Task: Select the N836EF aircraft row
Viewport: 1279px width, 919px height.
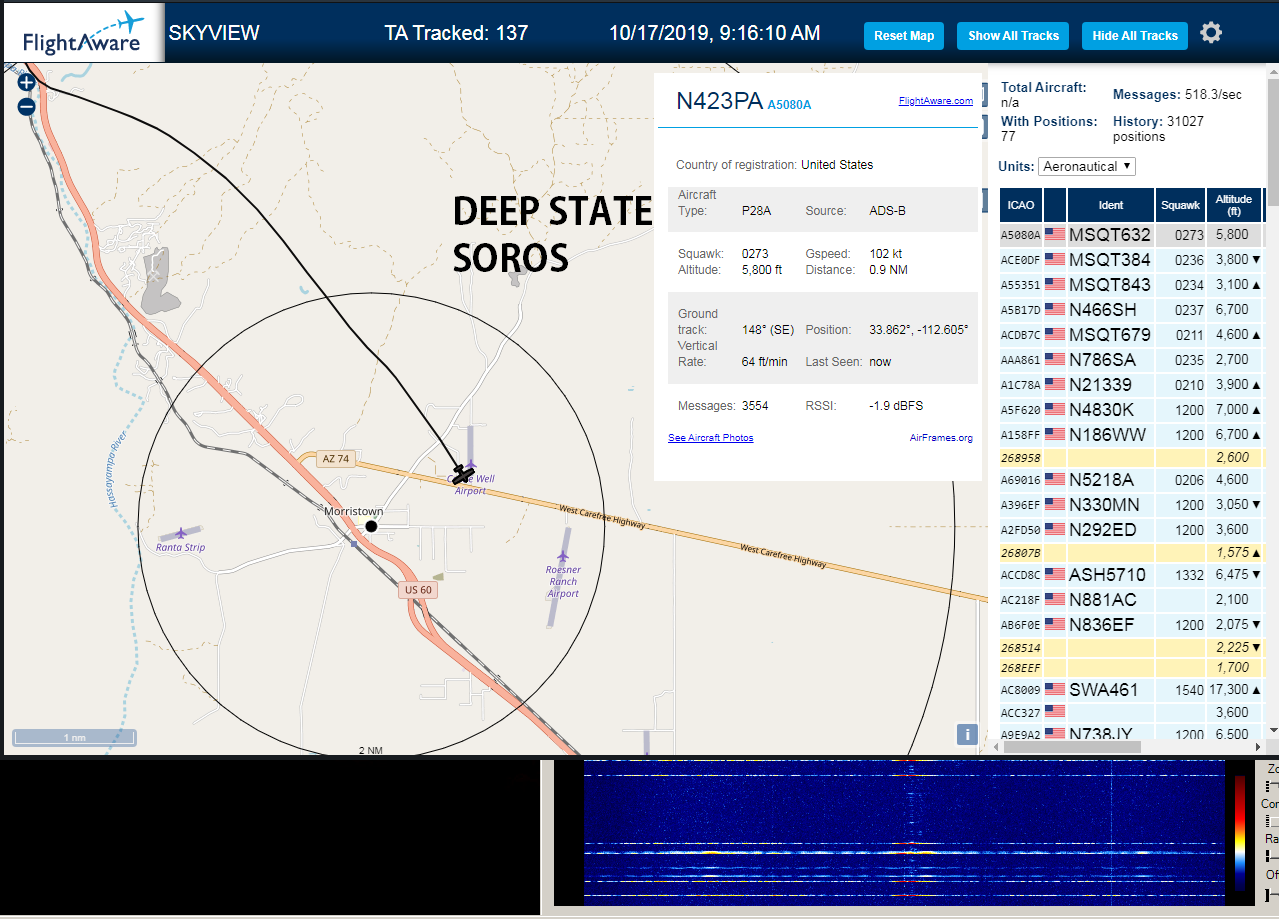Action: 1131,625
